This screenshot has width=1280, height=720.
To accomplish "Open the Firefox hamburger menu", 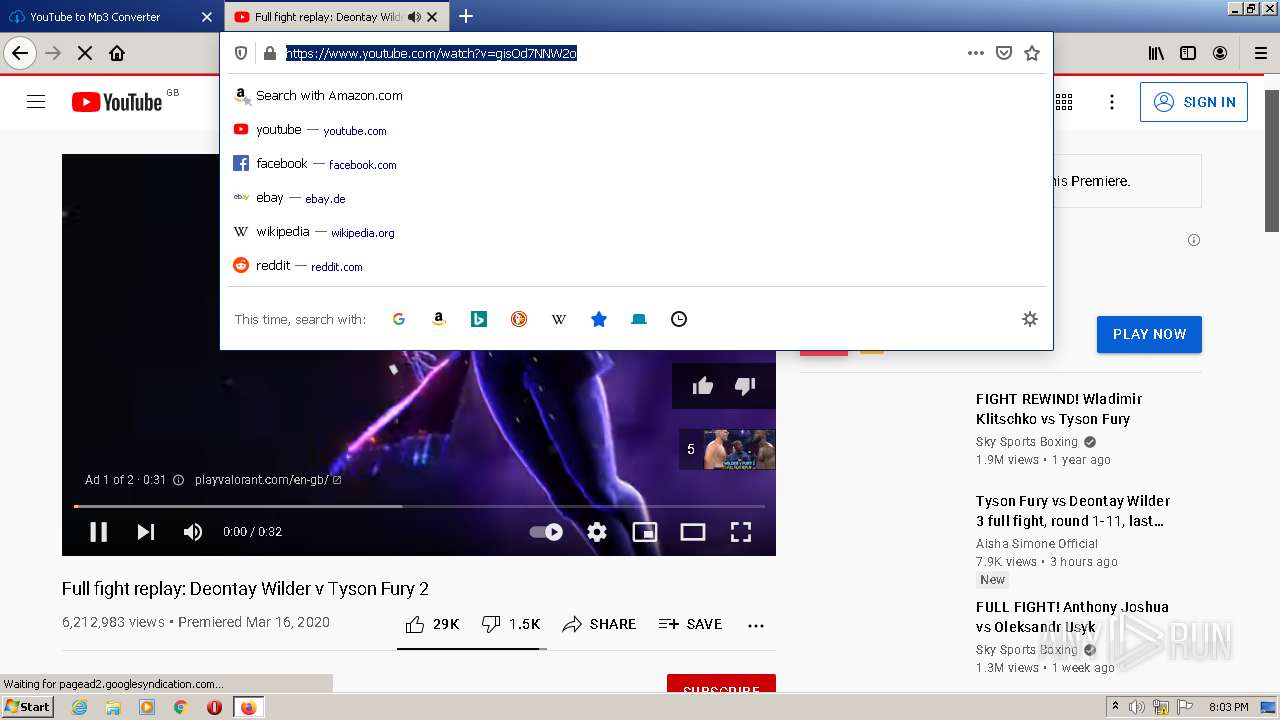I will tap(1260, 53).
